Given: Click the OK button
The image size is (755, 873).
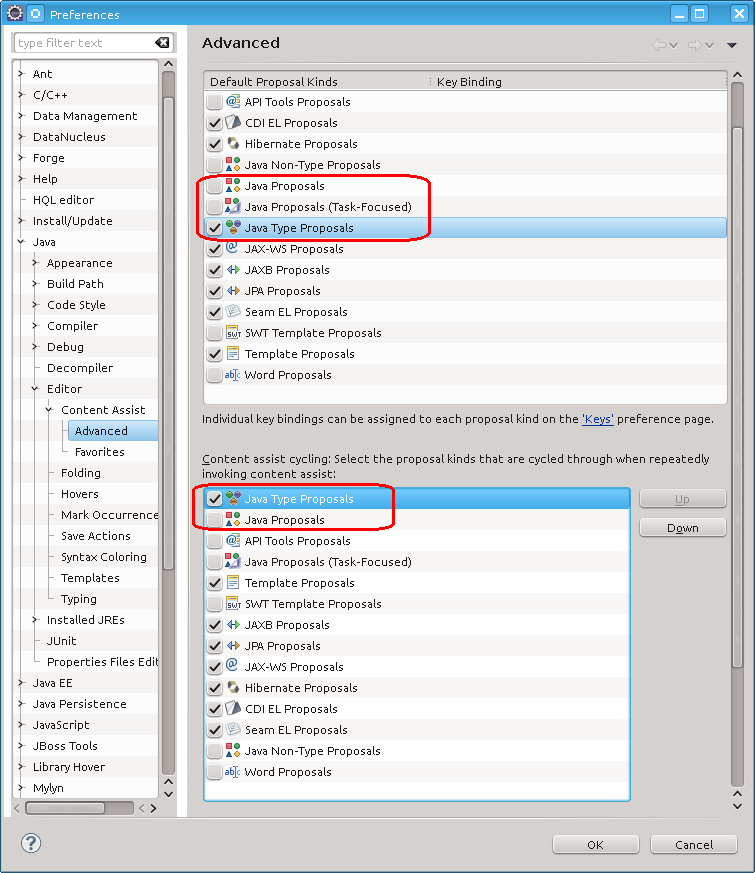Looking at the screenshot, I should [595, 845].
